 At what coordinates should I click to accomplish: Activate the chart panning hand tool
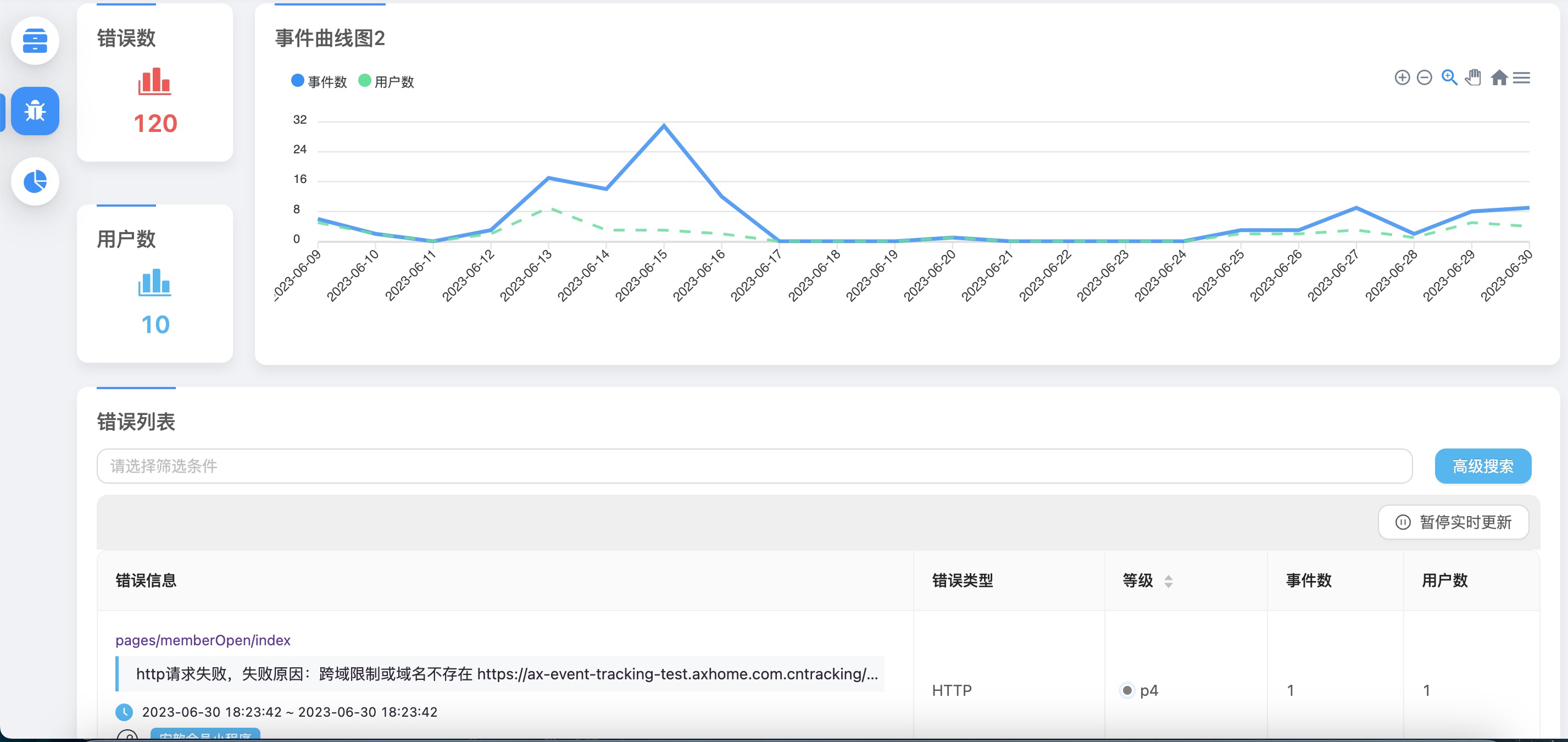pos(1473,77)
